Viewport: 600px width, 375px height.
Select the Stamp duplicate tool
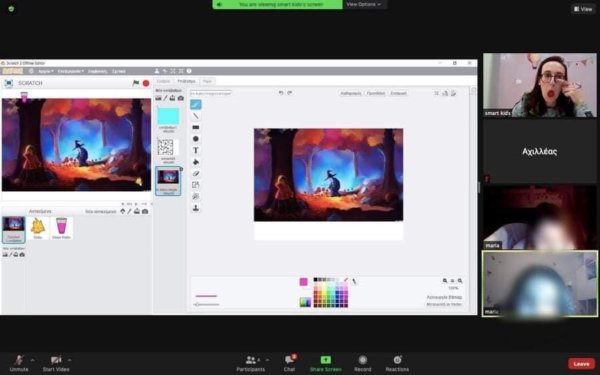(196, 208)
